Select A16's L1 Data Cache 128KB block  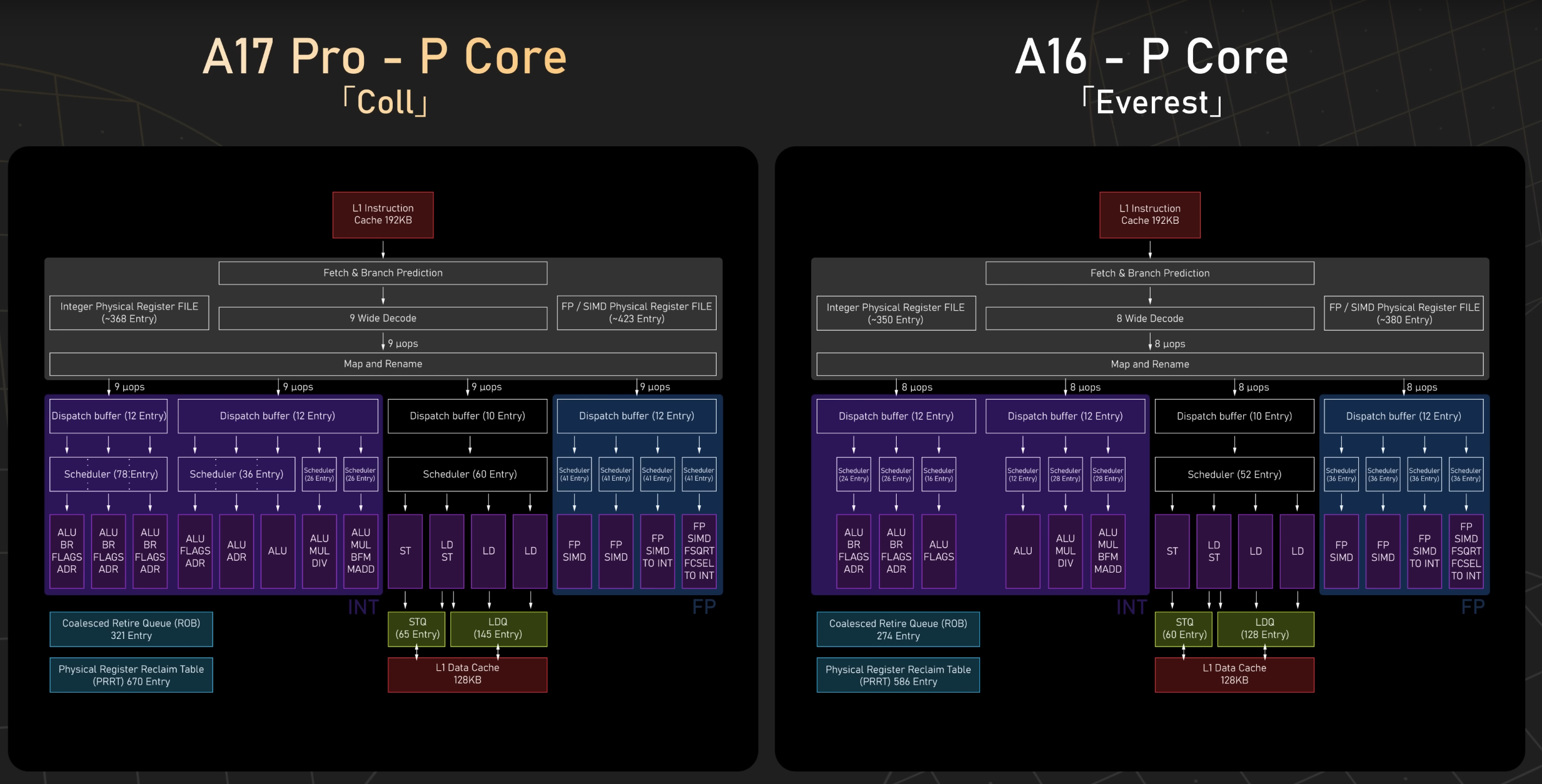point(1234,675)
